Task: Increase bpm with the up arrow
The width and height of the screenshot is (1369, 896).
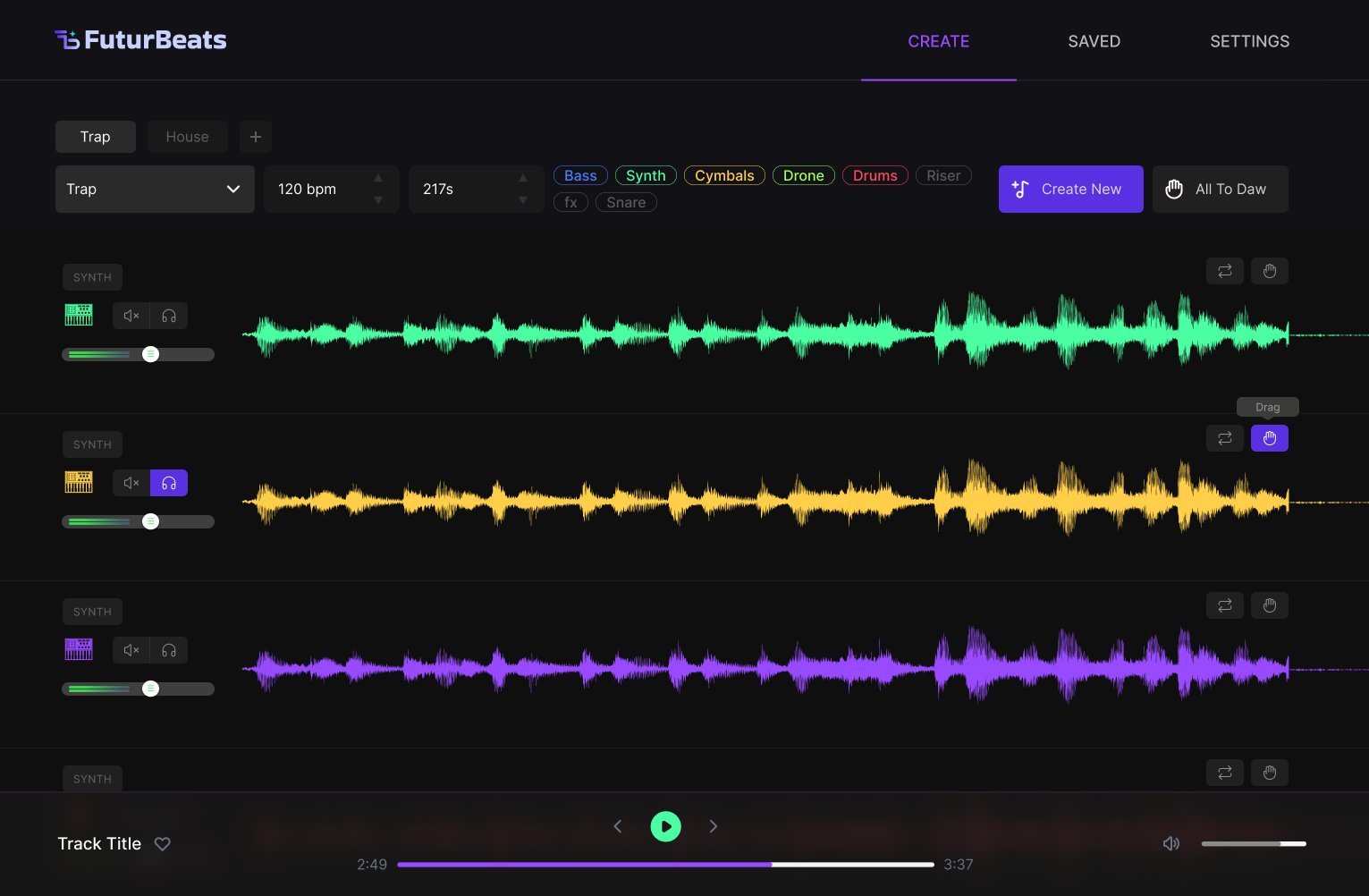Action: 378,178
